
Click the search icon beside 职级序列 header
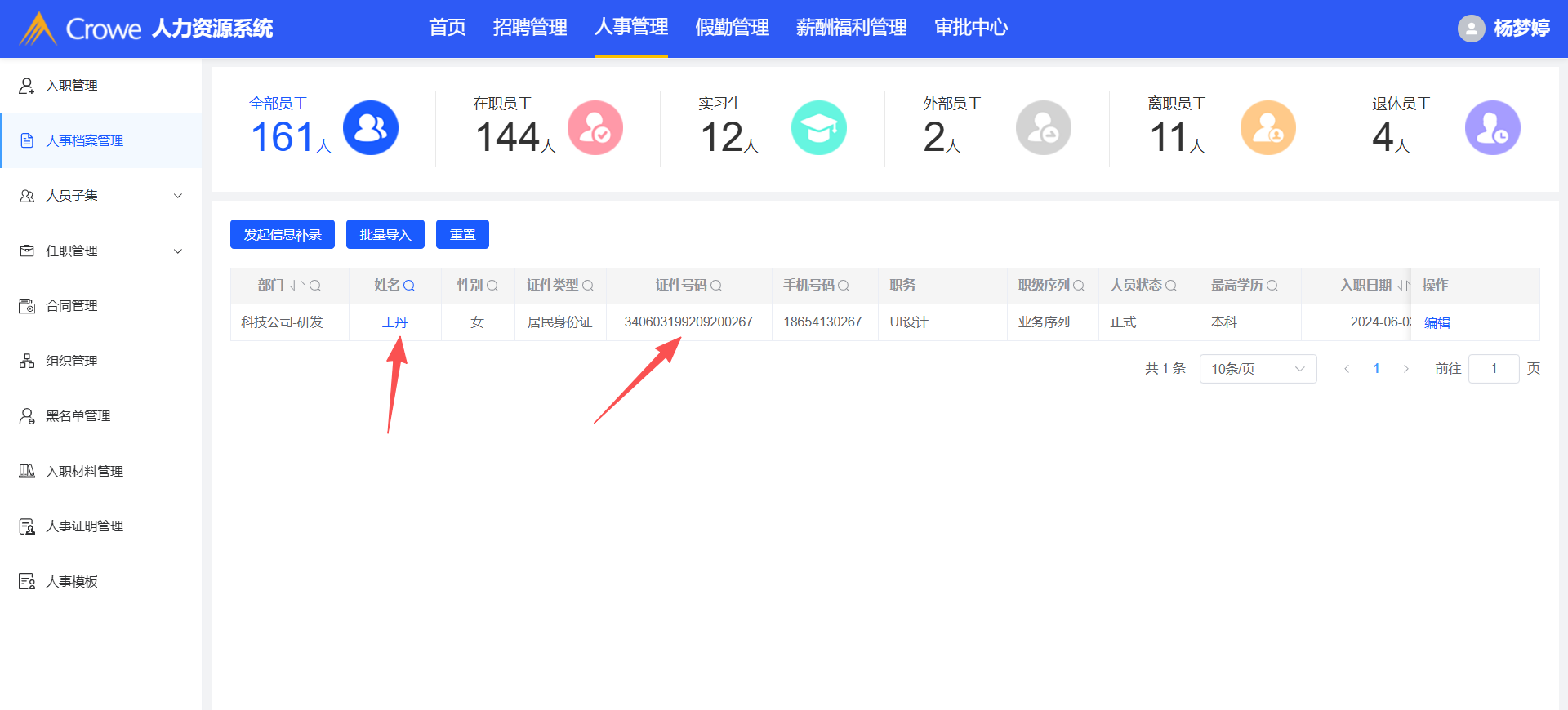[x=1079, y=286]
